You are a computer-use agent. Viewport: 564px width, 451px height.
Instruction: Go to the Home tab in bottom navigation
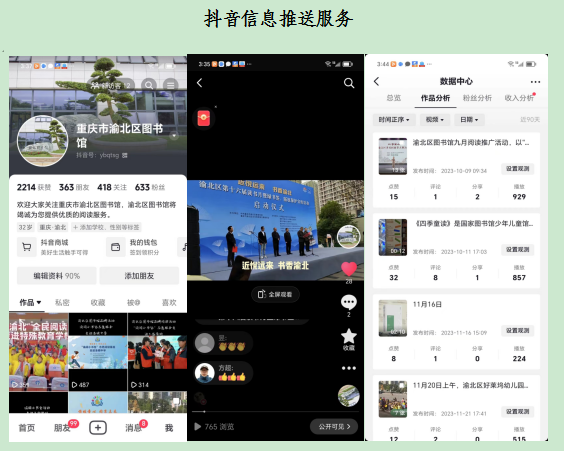pos(27,428)
